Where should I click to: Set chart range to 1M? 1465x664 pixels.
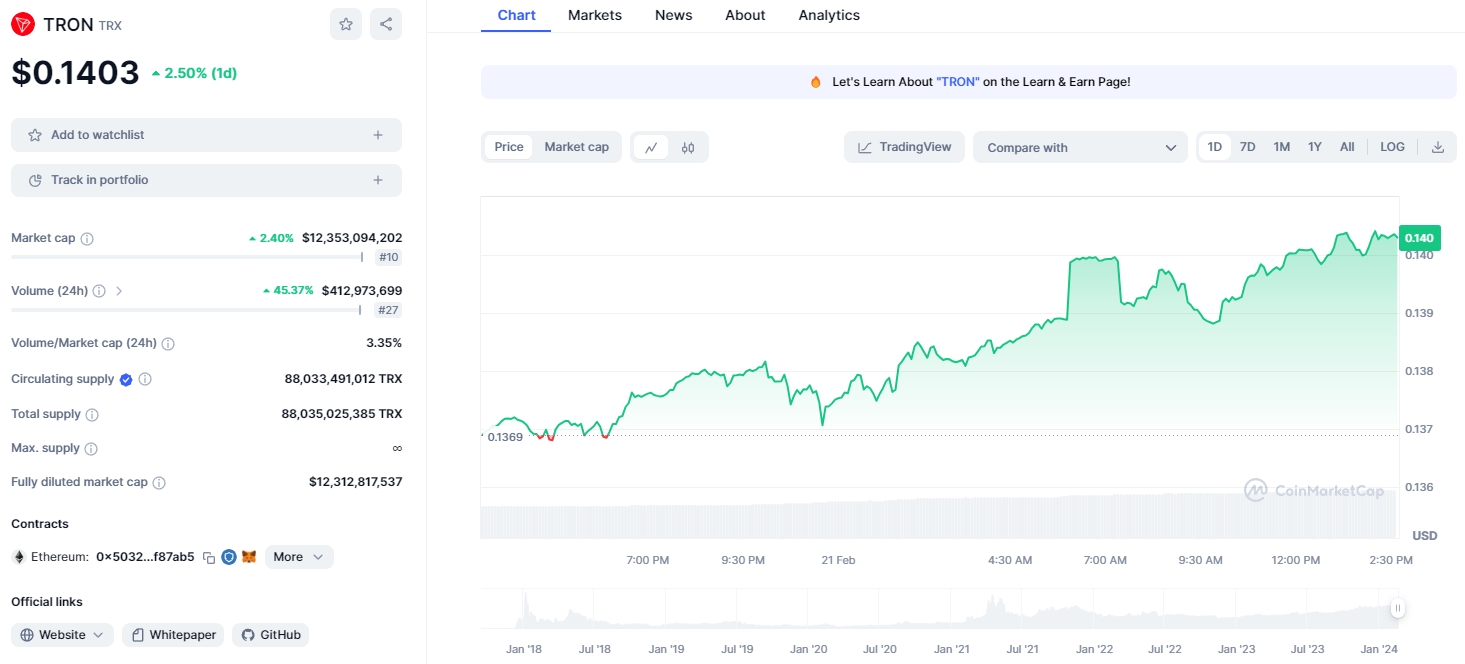point(1282,147)
